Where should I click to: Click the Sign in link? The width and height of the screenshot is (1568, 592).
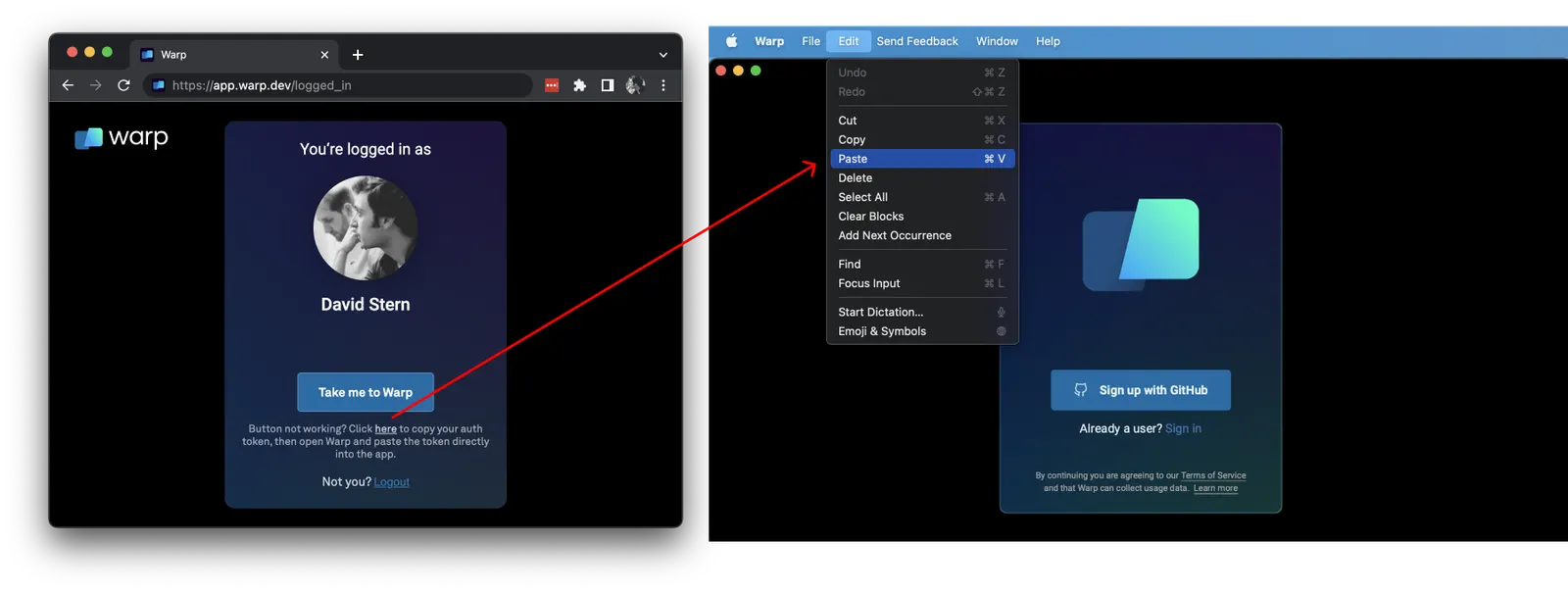point(1183,429)
